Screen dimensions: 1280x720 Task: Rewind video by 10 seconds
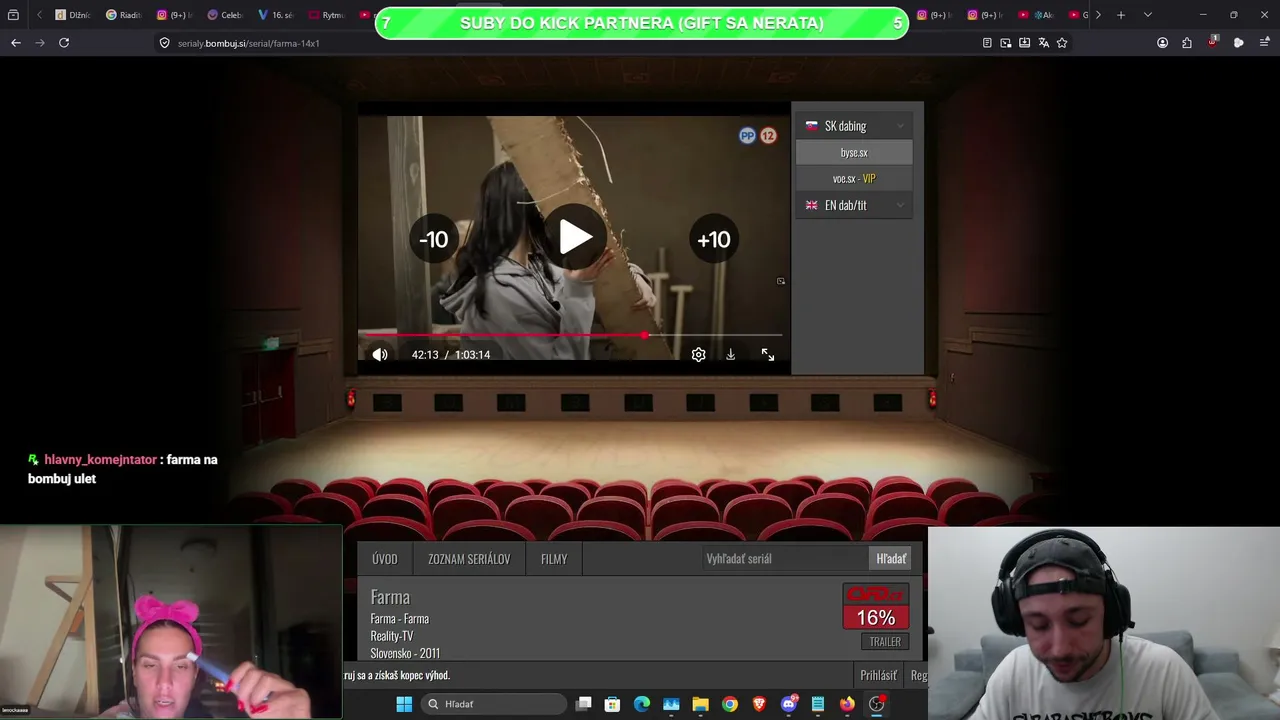(x=433, y=239)
